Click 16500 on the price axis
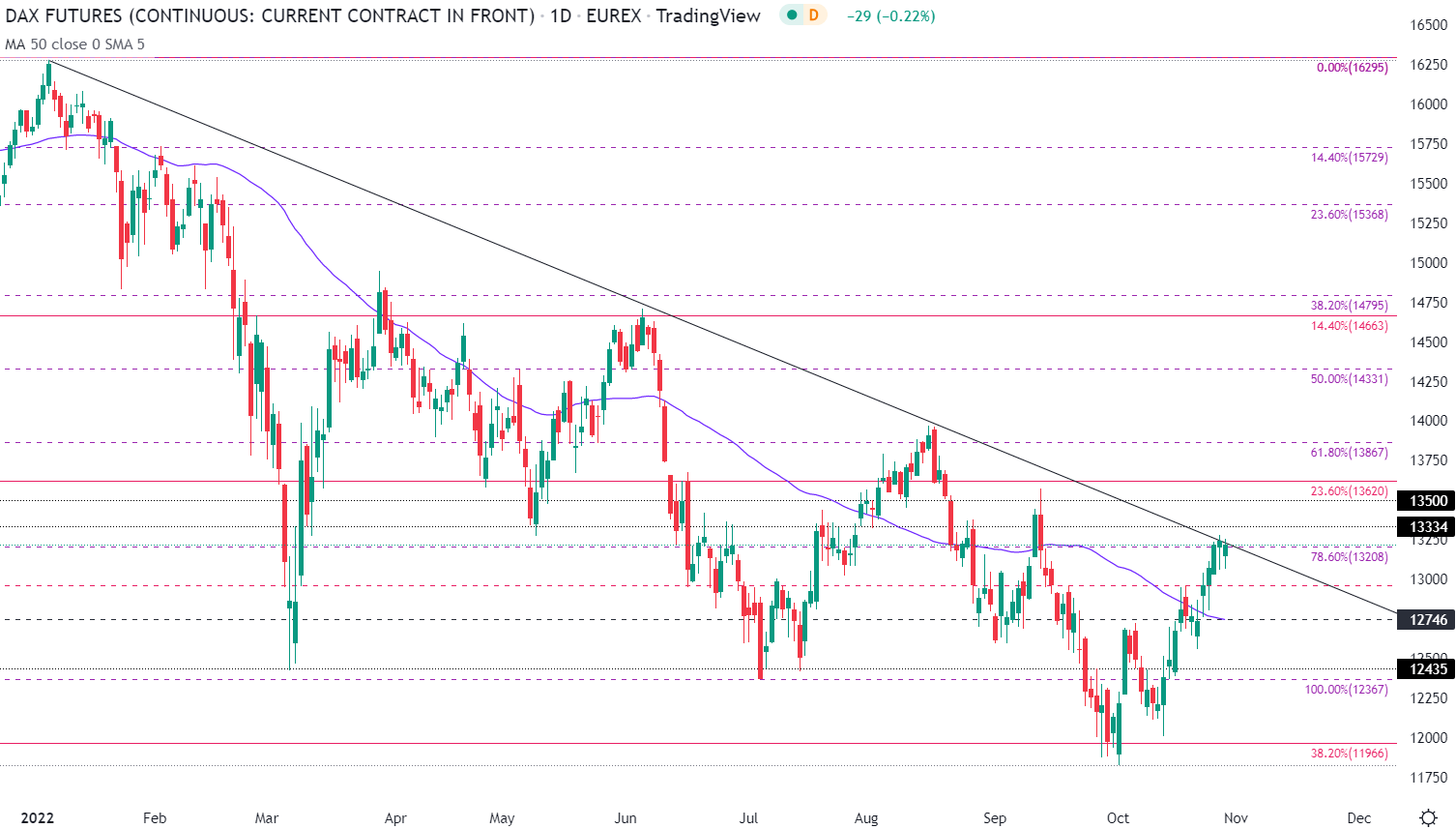Viewport: 1456px width, 829px height. point(1428,25)
